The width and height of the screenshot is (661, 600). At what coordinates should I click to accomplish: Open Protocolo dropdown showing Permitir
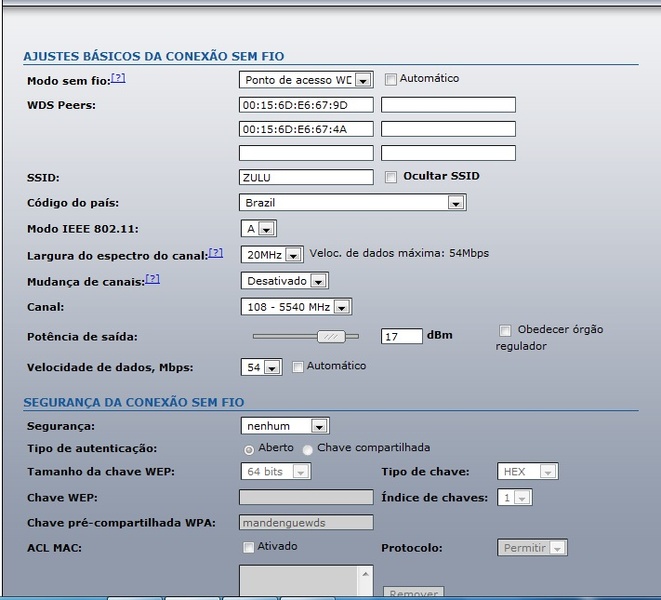(532, 548)
